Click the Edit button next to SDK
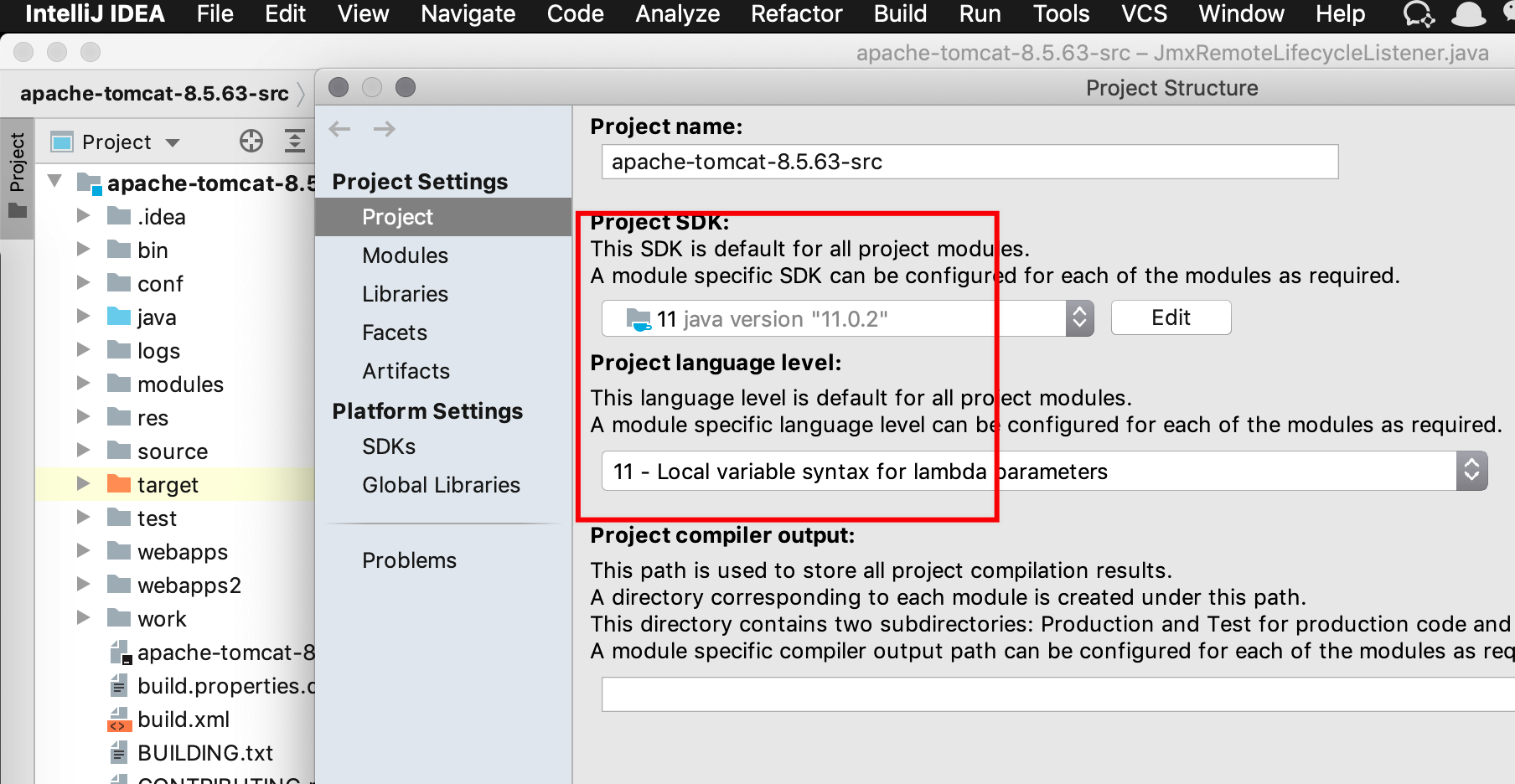1515x784 pixels. pyautogui.click(x=1171, y=318)
